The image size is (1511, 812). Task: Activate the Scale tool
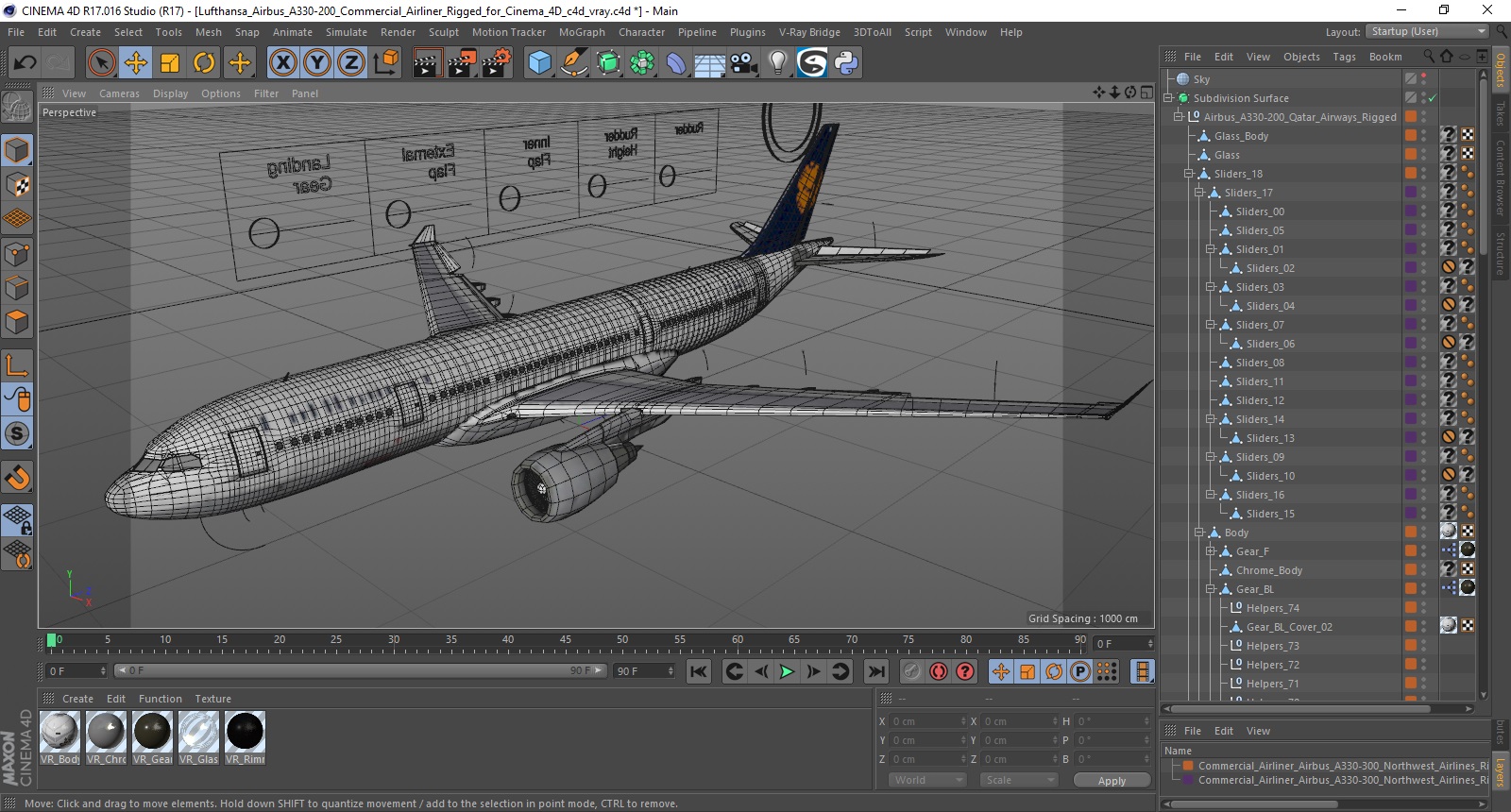click(x=170, y=63)
